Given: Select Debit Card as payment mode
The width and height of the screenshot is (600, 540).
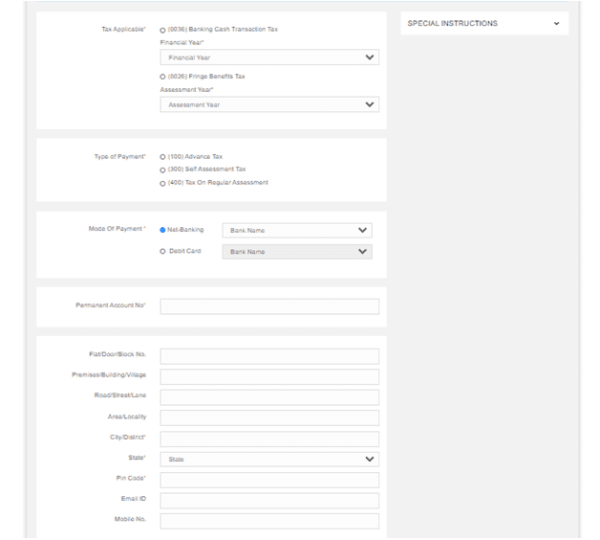Looking at the screenshot, I should pyautogui.click(x=163, y=251).
